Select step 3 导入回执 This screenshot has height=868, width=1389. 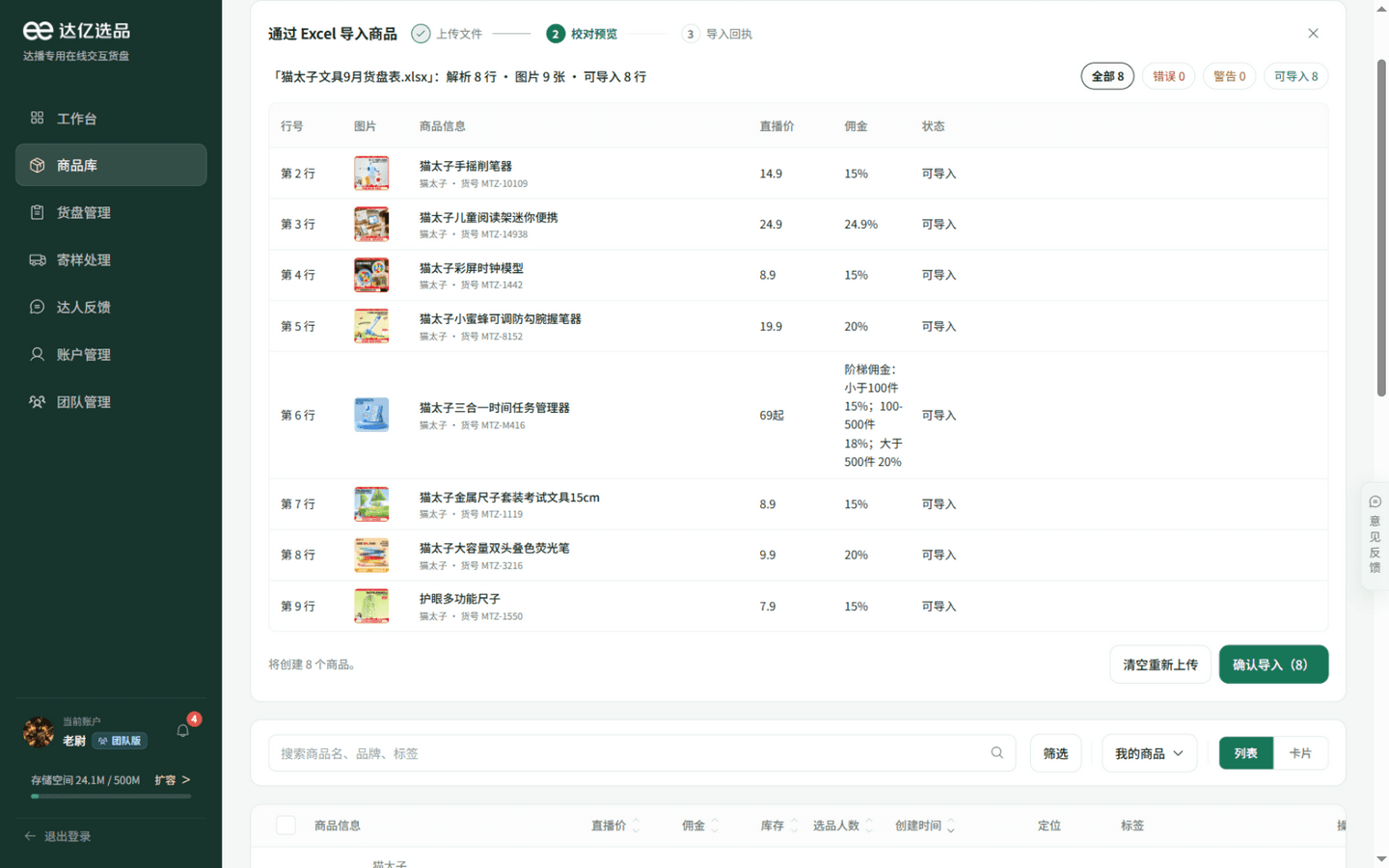coord(717,34)
